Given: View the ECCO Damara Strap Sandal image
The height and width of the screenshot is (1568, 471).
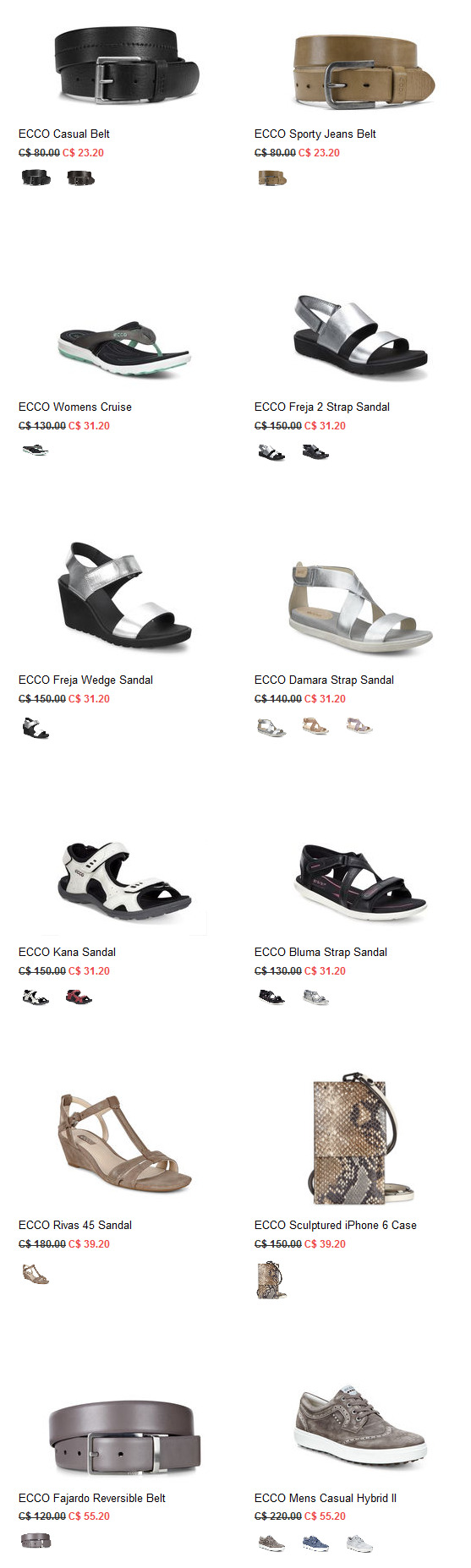Looking at the screenshot, I should point(360,606).
